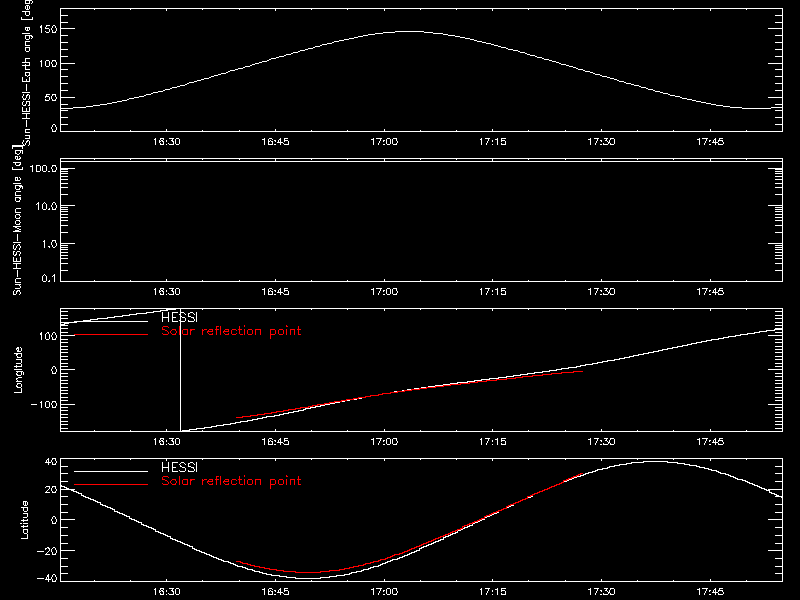This screenshot has height=600, width=800.
Task: Click 16:30 label under Latitude plot
Action: tap(166, 592)
